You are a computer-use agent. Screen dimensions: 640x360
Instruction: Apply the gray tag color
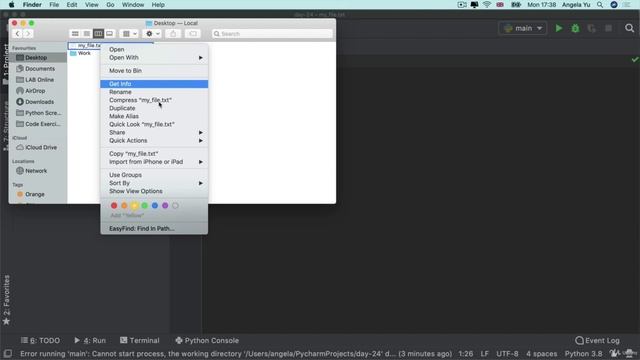pyautogui.click(x=175, y=205)
